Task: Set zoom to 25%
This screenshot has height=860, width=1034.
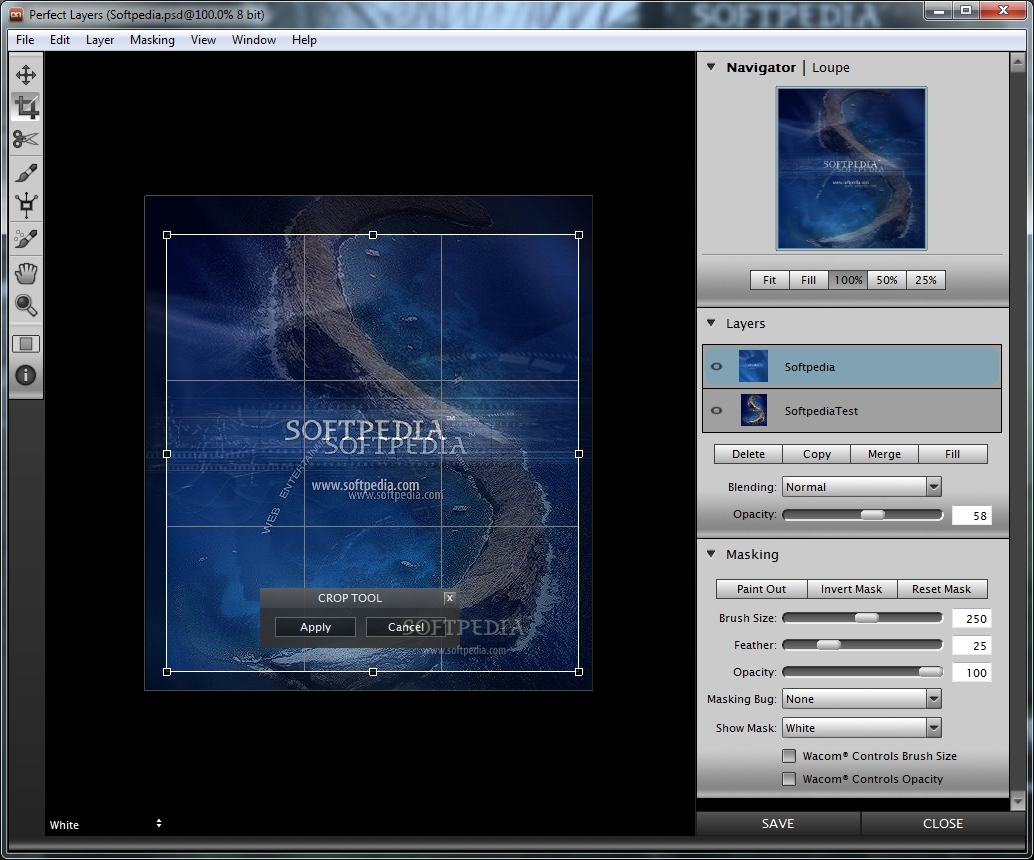Action: [926, 280]
